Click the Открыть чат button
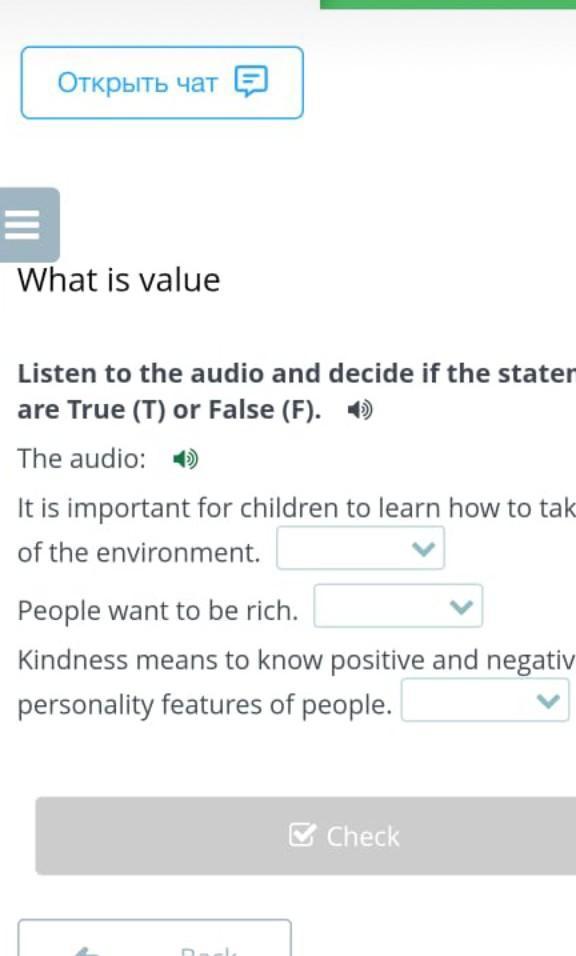The width and height of the screenshot is (576, 956). point(162,82)
